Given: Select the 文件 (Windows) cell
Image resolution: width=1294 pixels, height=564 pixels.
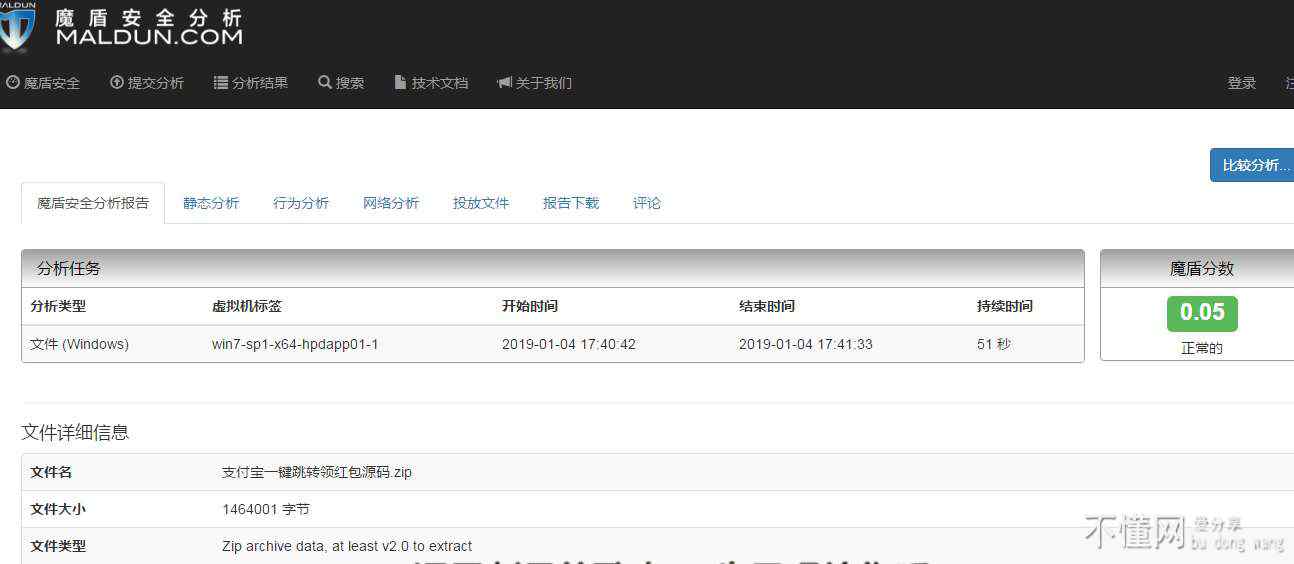Looking at the screenshot, I should coord(79,344).
